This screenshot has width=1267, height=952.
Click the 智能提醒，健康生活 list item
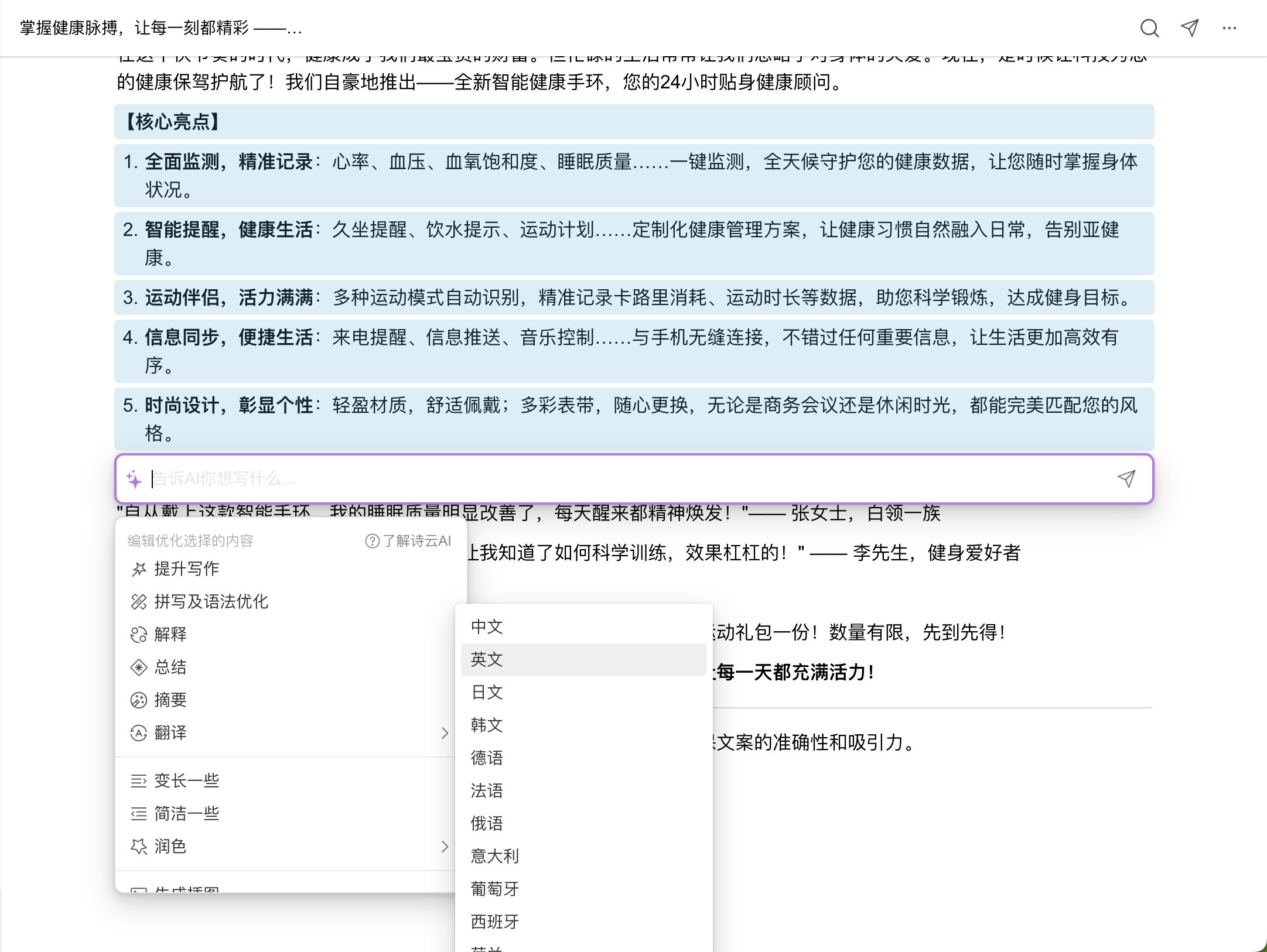coord(634,243)
